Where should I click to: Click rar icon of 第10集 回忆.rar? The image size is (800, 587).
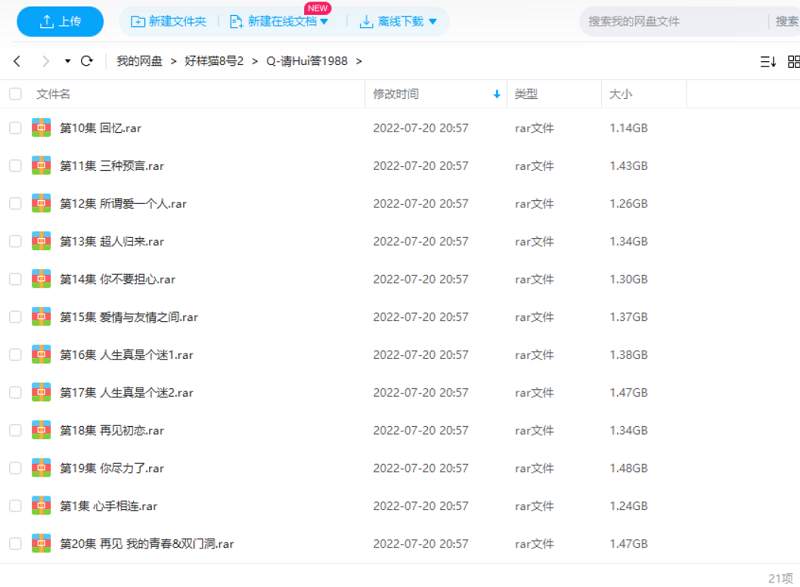point(41,128)
